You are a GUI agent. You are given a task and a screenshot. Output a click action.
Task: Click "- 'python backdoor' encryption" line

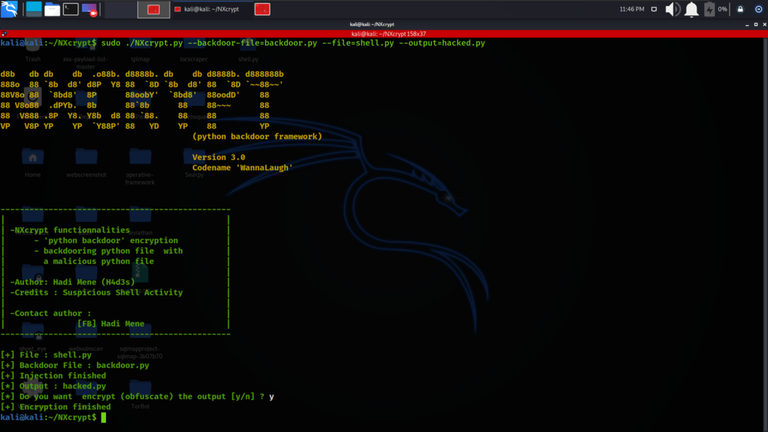tap(106, 240)
